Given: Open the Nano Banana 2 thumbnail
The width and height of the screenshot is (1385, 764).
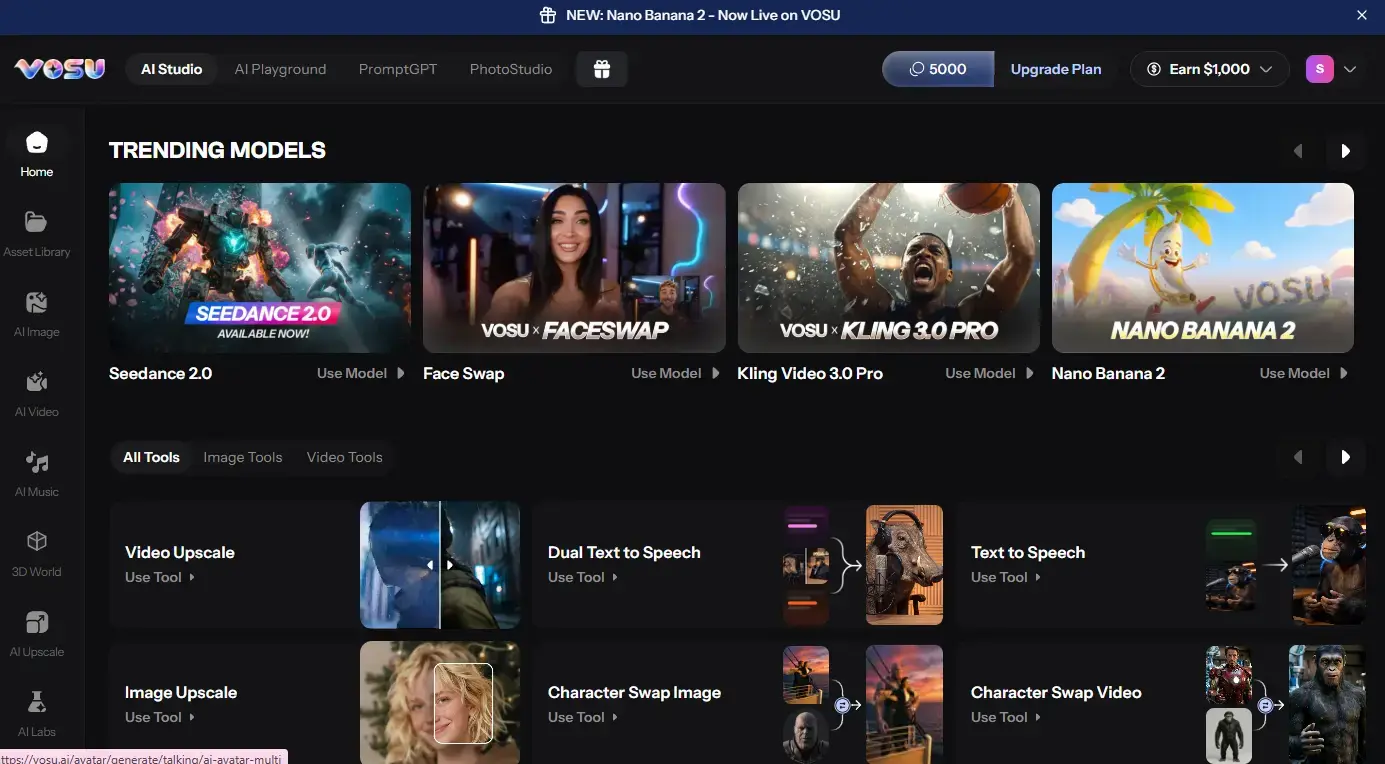Looking at the screenshot, I should (x=1203, y=268).
